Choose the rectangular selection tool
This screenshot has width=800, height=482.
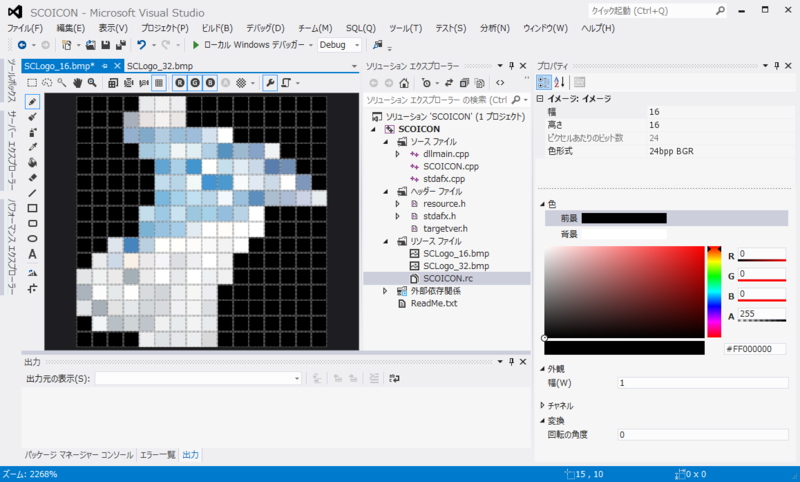(32, 83)
